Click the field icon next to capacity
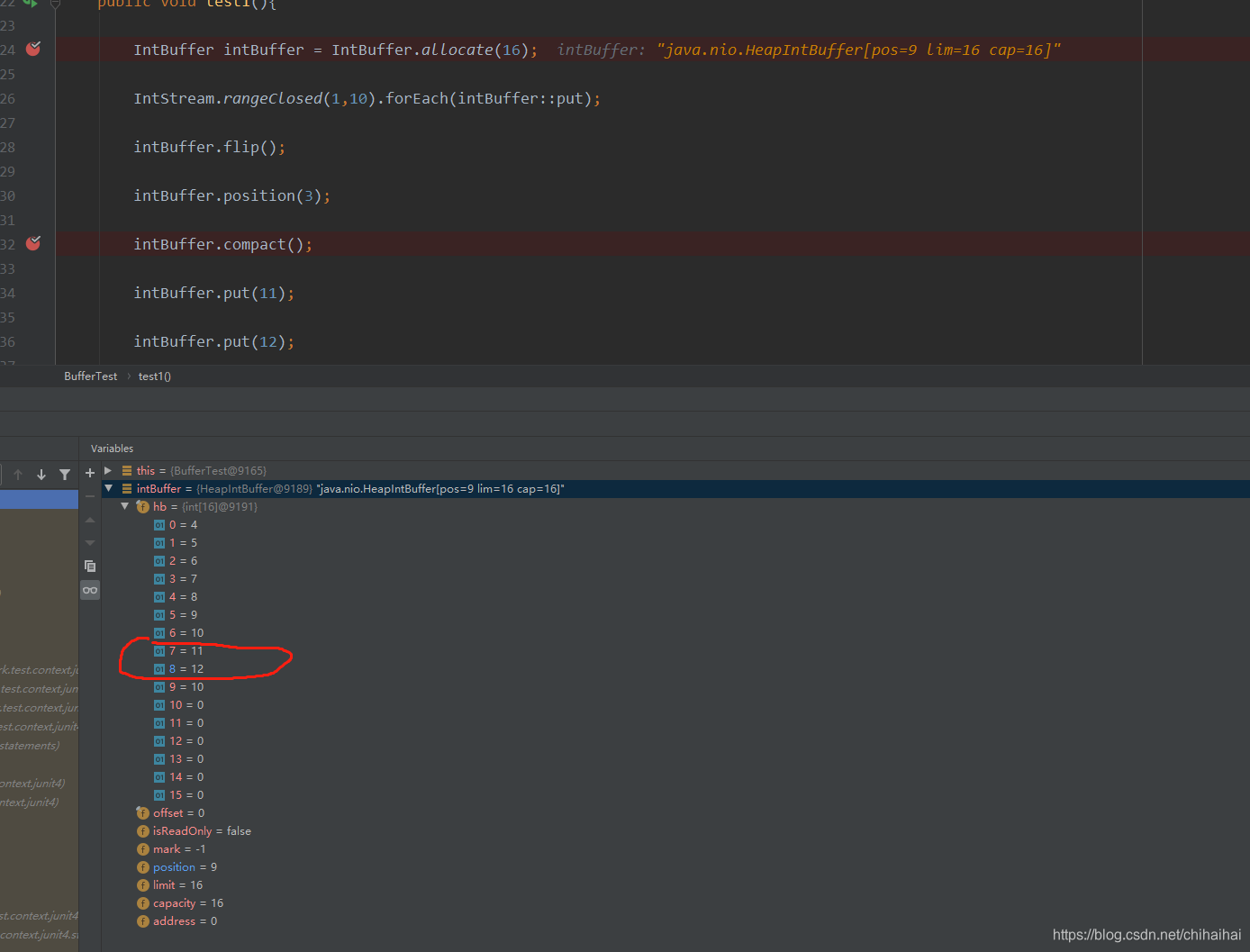Image resolution: width=1250 pixels, height=952 pixels. [142, 903]
